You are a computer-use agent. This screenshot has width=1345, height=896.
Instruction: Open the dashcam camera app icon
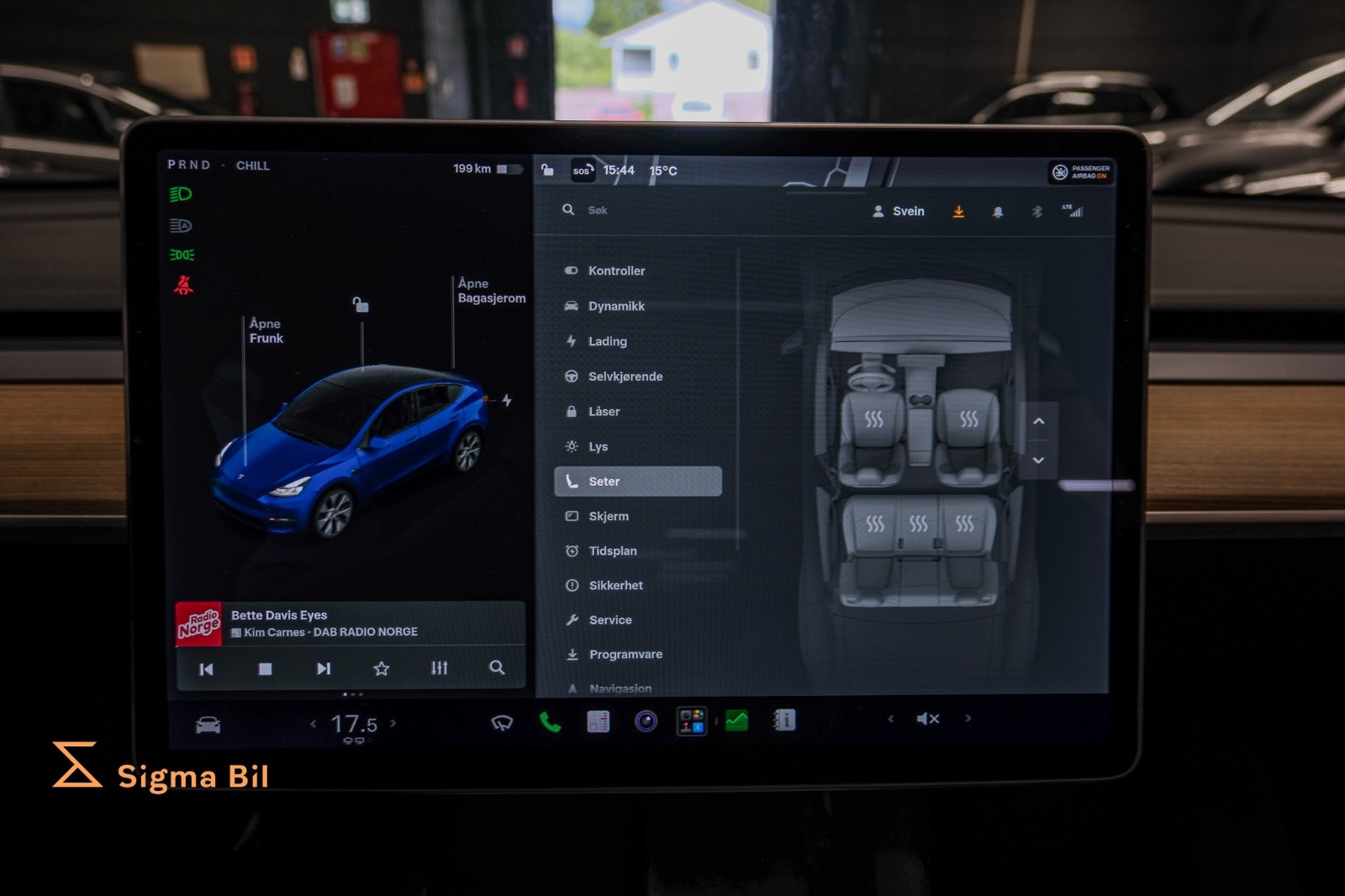click(646, 721)
